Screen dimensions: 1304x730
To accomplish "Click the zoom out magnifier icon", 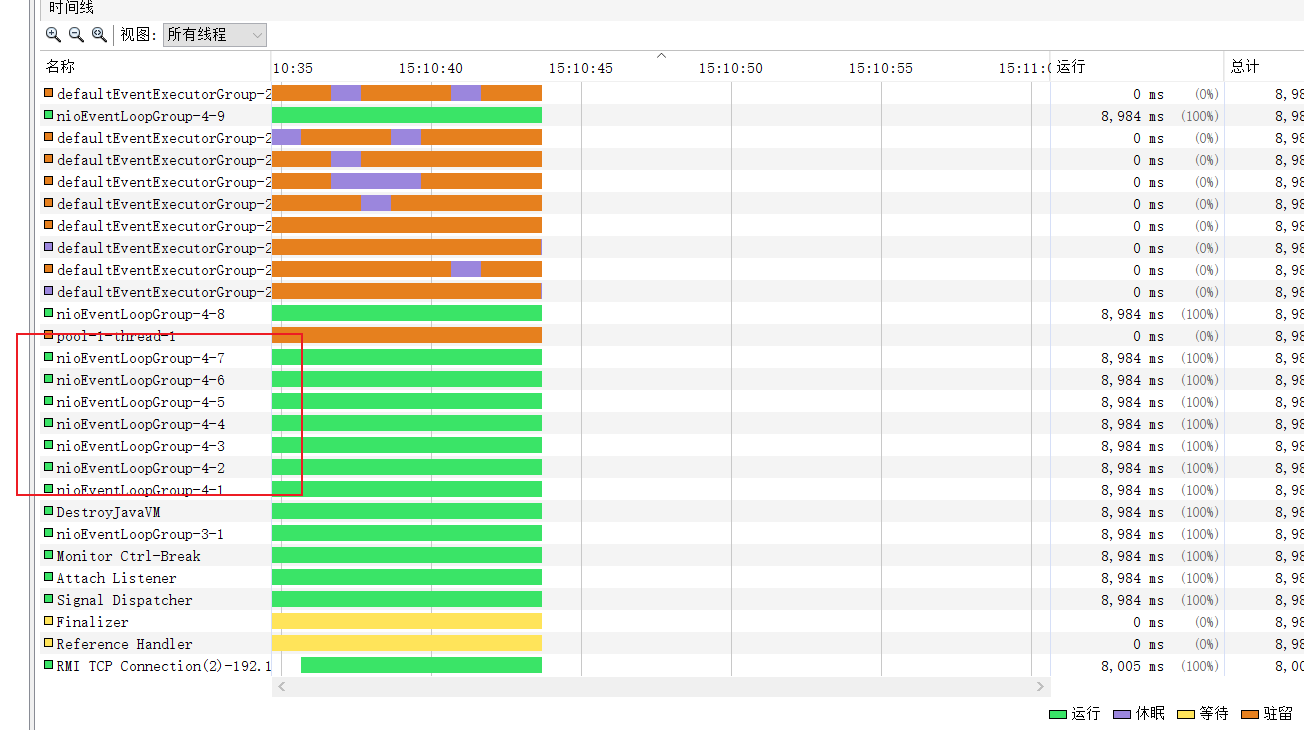I will coord(76,34).
